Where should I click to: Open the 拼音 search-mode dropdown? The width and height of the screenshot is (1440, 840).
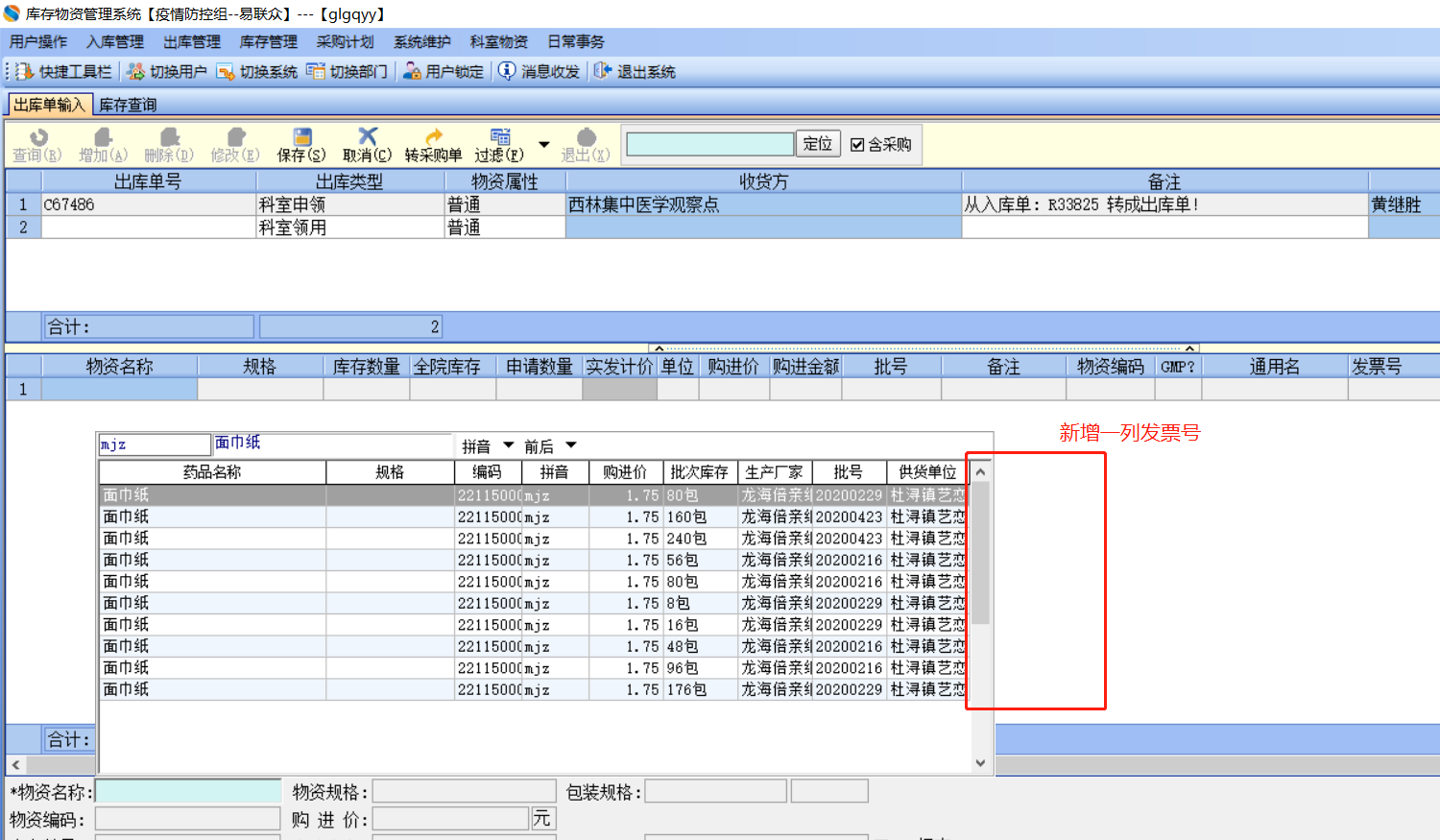[509, 445]
